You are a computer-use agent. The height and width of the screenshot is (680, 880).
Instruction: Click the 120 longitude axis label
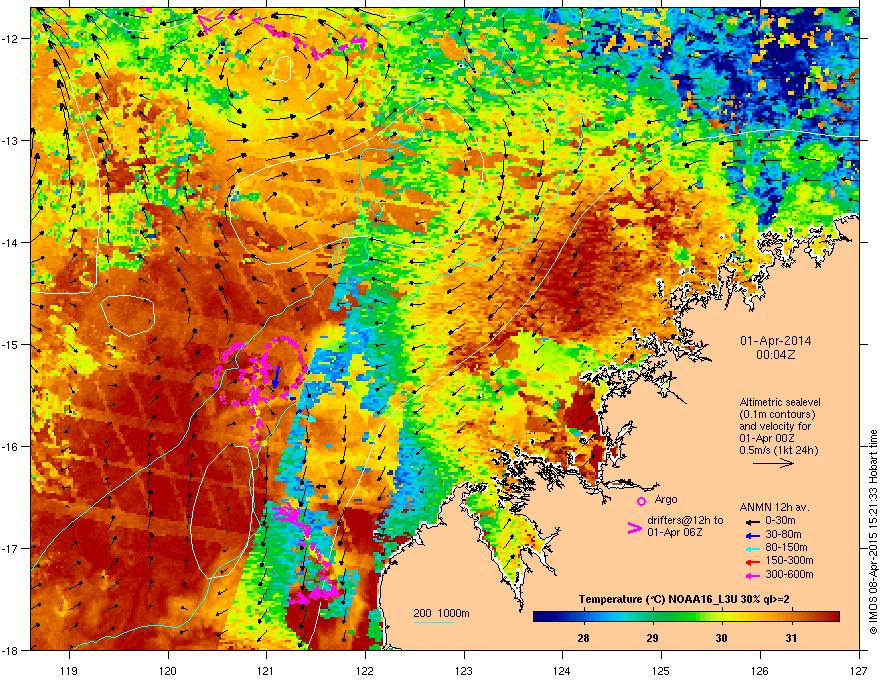click(168, 670)
